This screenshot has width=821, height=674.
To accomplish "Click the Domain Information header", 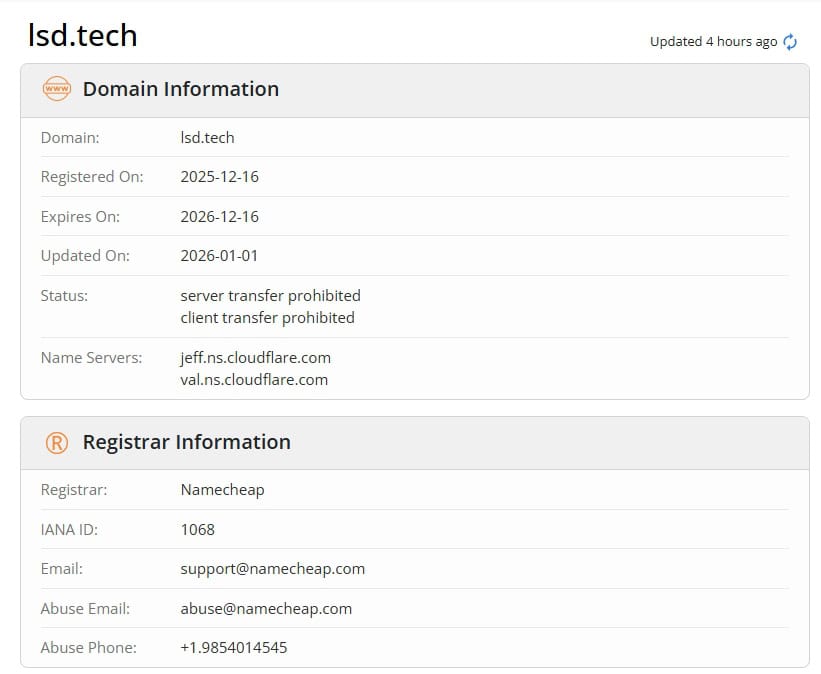I will click(180, 89).
